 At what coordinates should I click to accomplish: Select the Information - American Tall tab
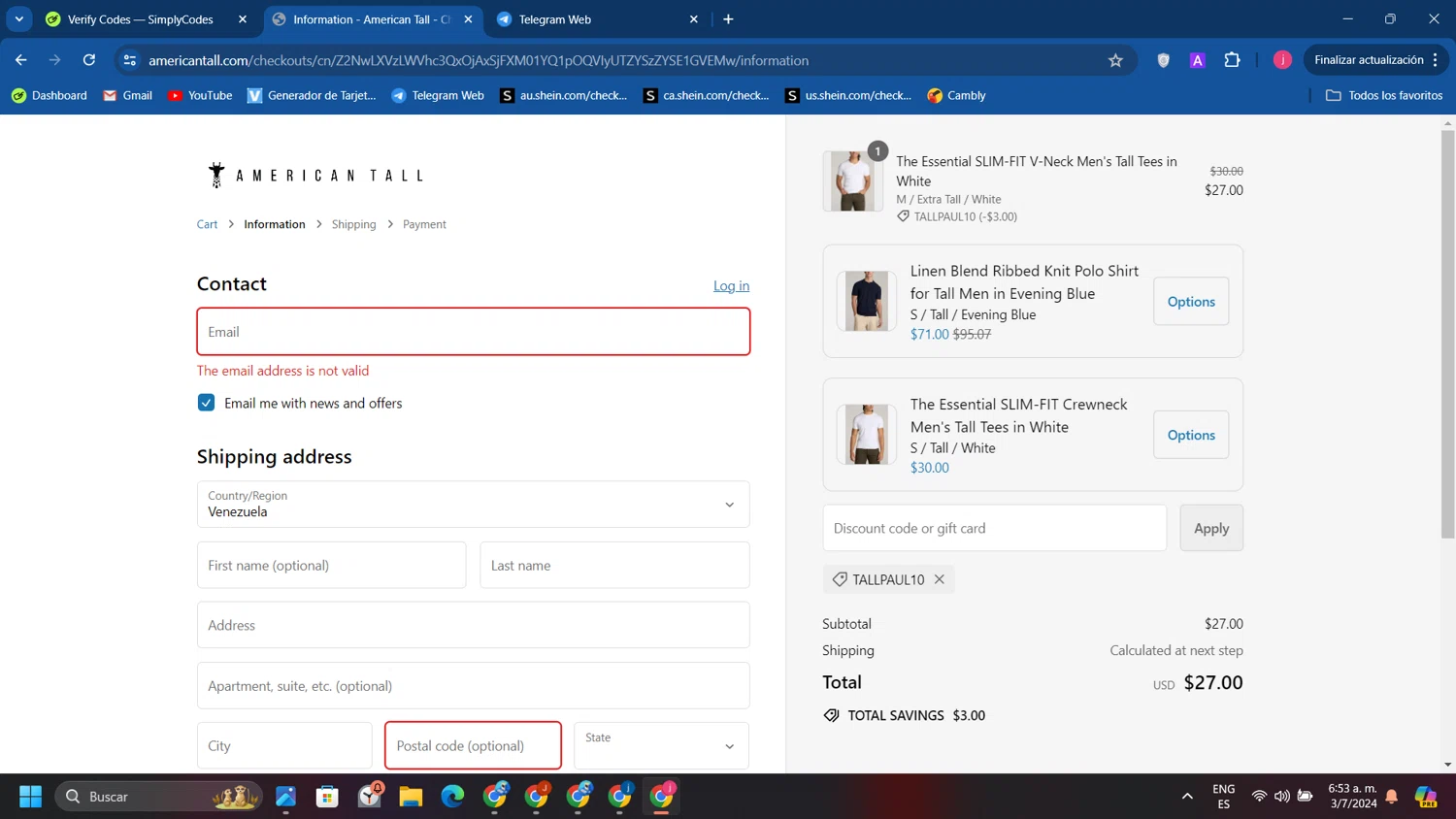[373, 19]
